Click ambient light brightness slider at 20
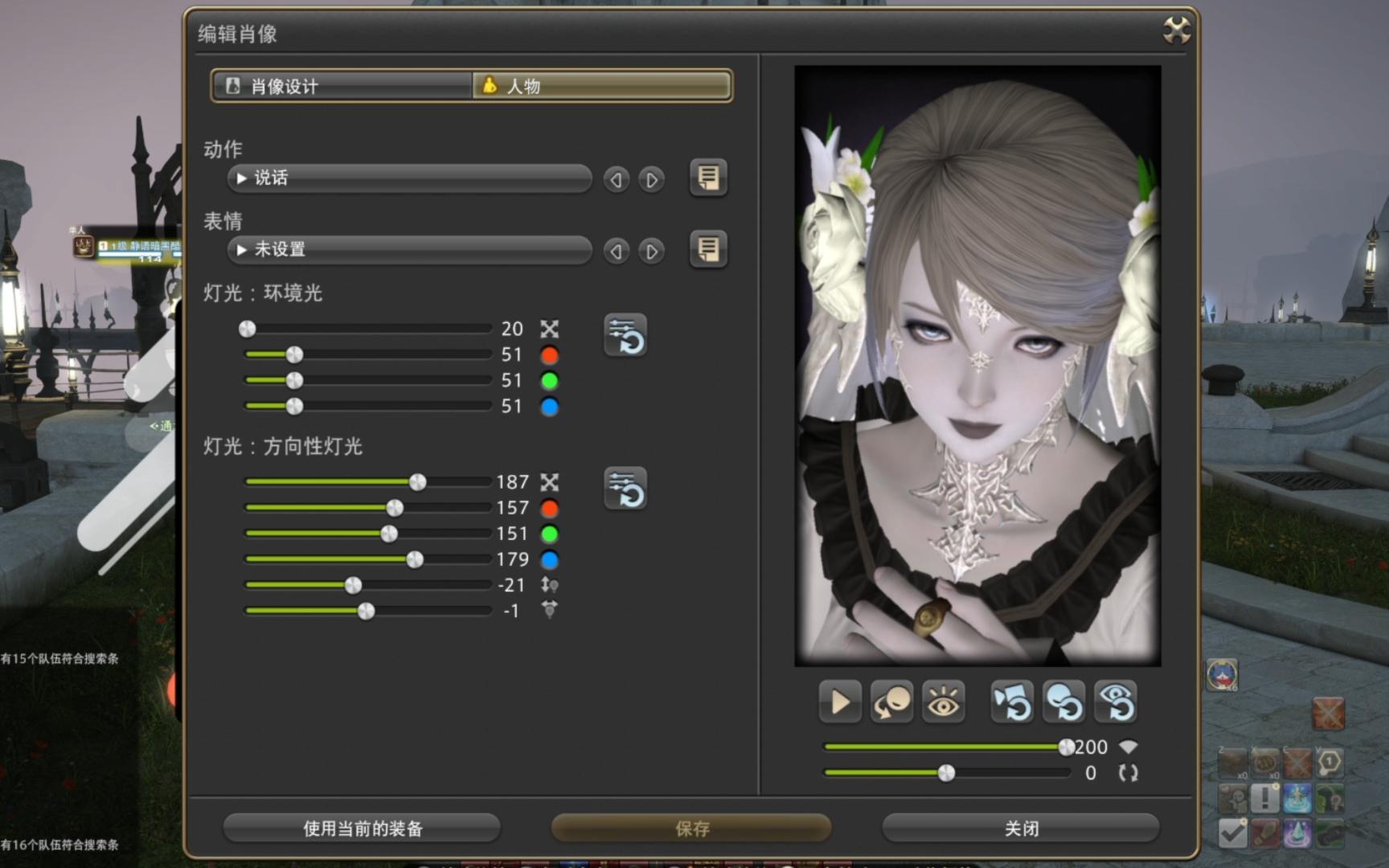Image resolution: width=1389 pixels, height=868 pixels. (368, 329)
